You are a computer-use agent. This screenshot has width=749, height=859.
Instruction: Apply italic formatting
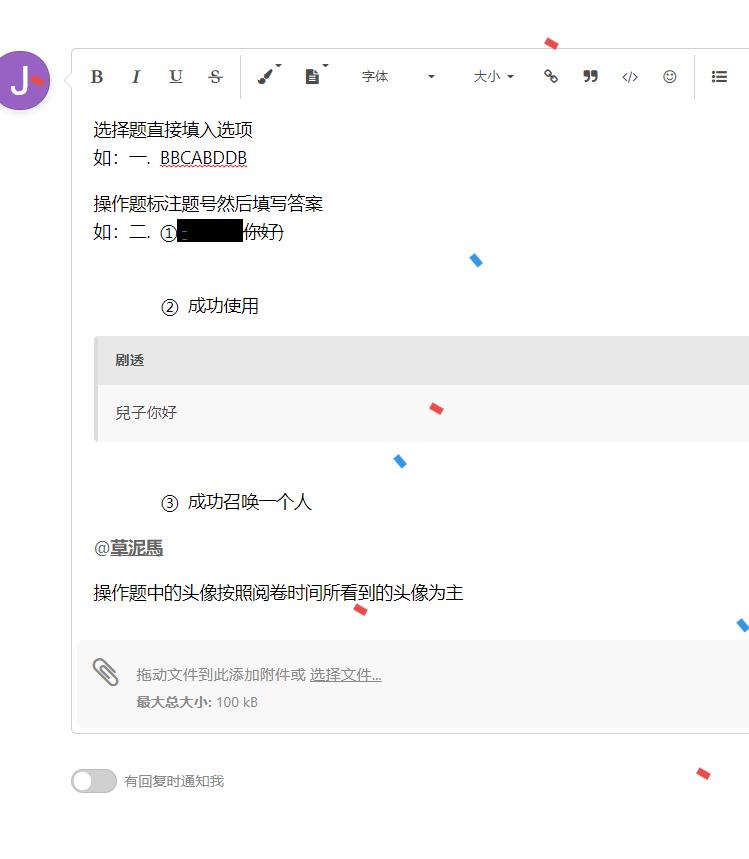point(136,77)
